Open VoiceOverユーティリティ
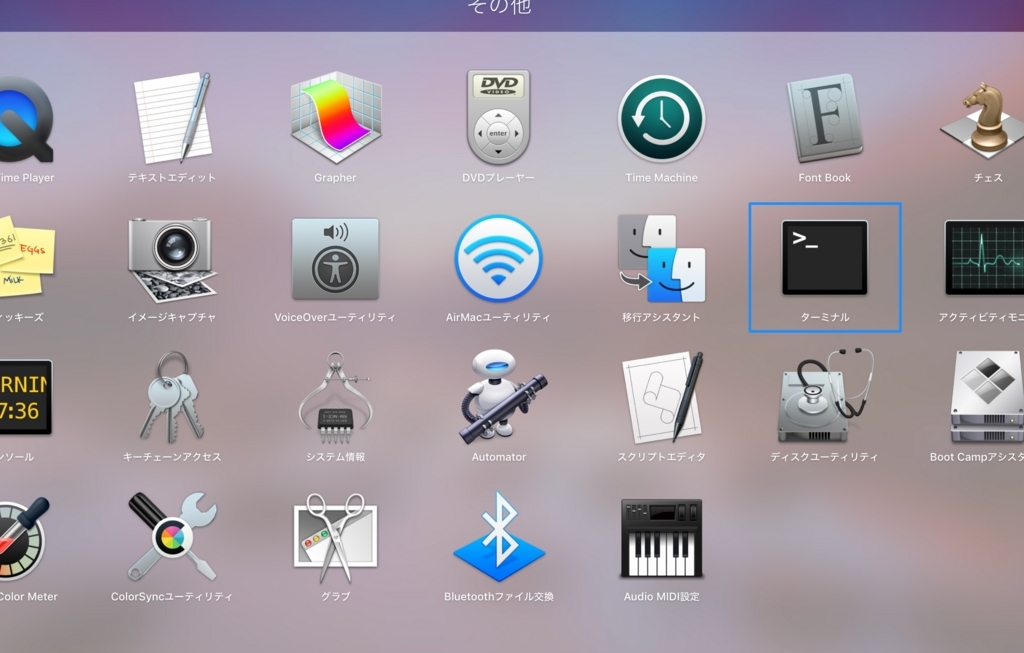The height and width of the screenshot is (653, 1024). 335,259
